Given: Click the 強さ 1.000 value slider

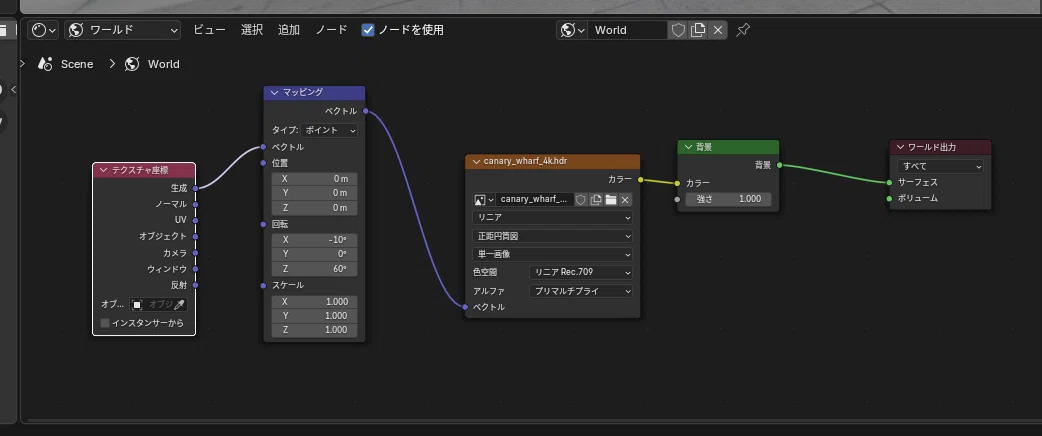Looking at the screenshot, I should [728, 199].
